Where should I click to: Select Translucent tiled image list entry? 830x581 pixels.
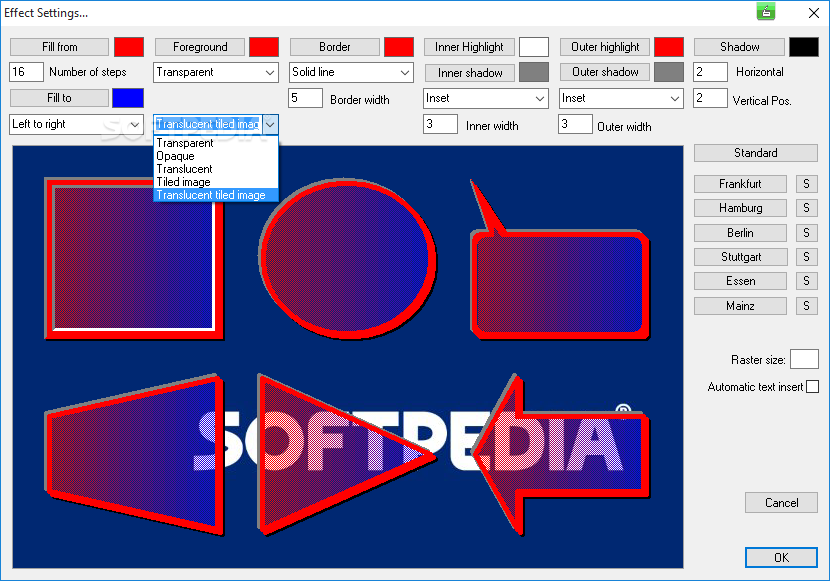point(216,195)
